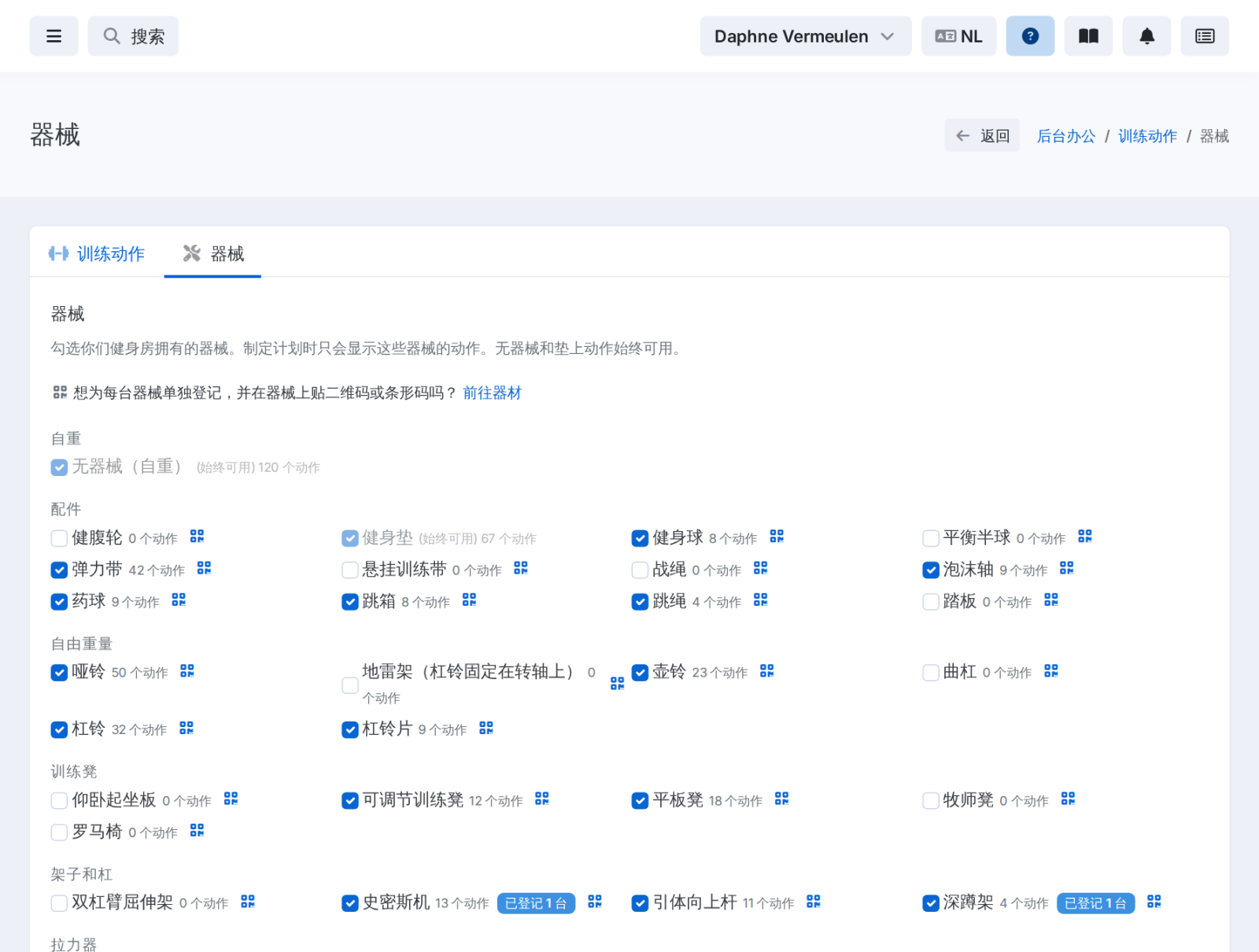Viewport: 1259px width, 952px height.
Task: Toggle the 牧师凳 checkbox
Action: pos(931,801)
